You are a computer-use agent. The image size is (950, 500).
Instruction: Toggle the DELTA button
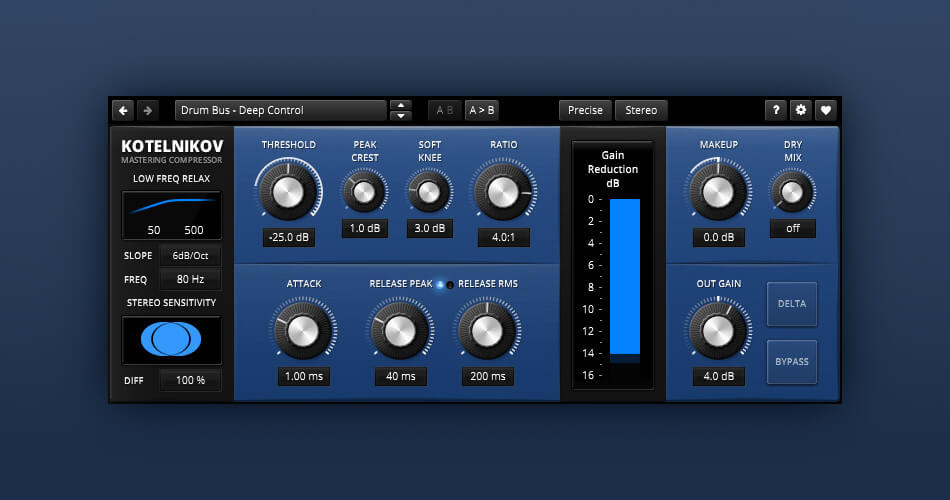click(x=792, y=303)
